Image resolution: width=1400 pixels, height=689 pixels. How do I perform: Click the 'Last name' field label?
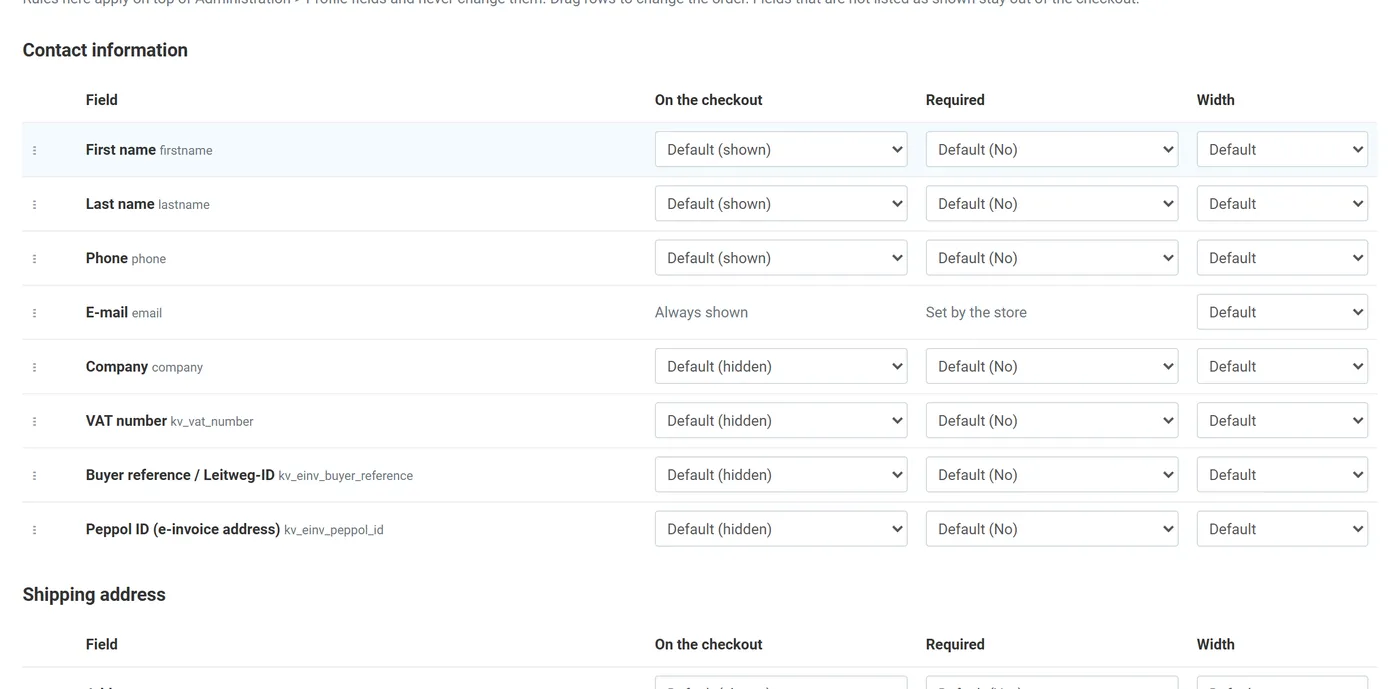pos(120,203)
